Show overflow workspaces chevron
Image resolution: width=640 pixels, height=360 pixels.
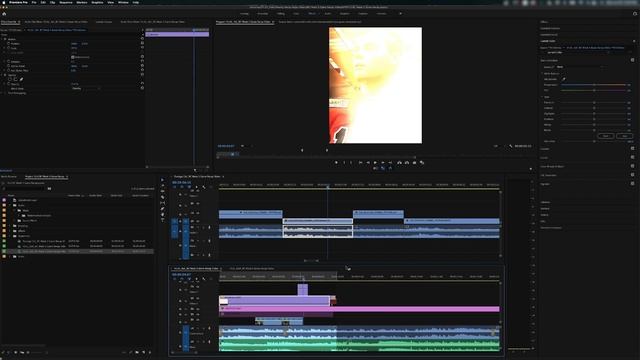[x=400, y=13]
